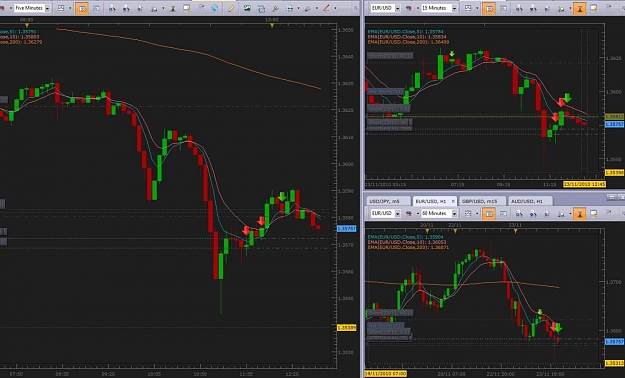Open chart type icon in 60 Minutes toolbar
The image size is (625, 378).
[x=468, y=213]
